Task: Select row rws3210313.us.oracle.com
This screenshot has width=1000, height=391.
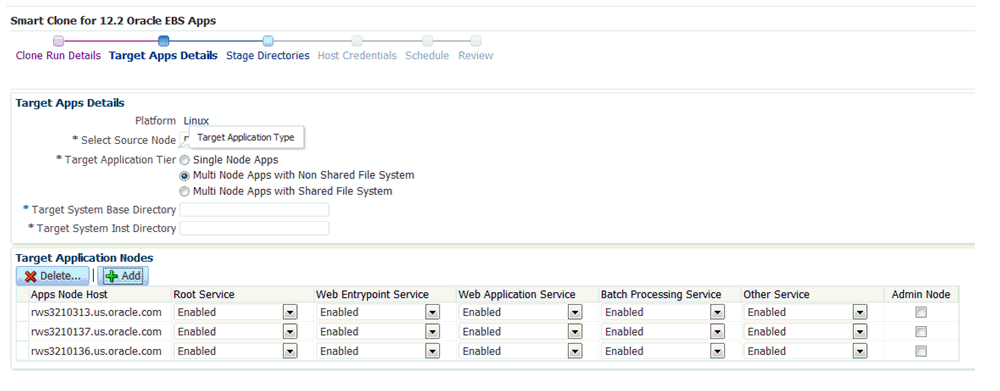Action: (96, 313)
